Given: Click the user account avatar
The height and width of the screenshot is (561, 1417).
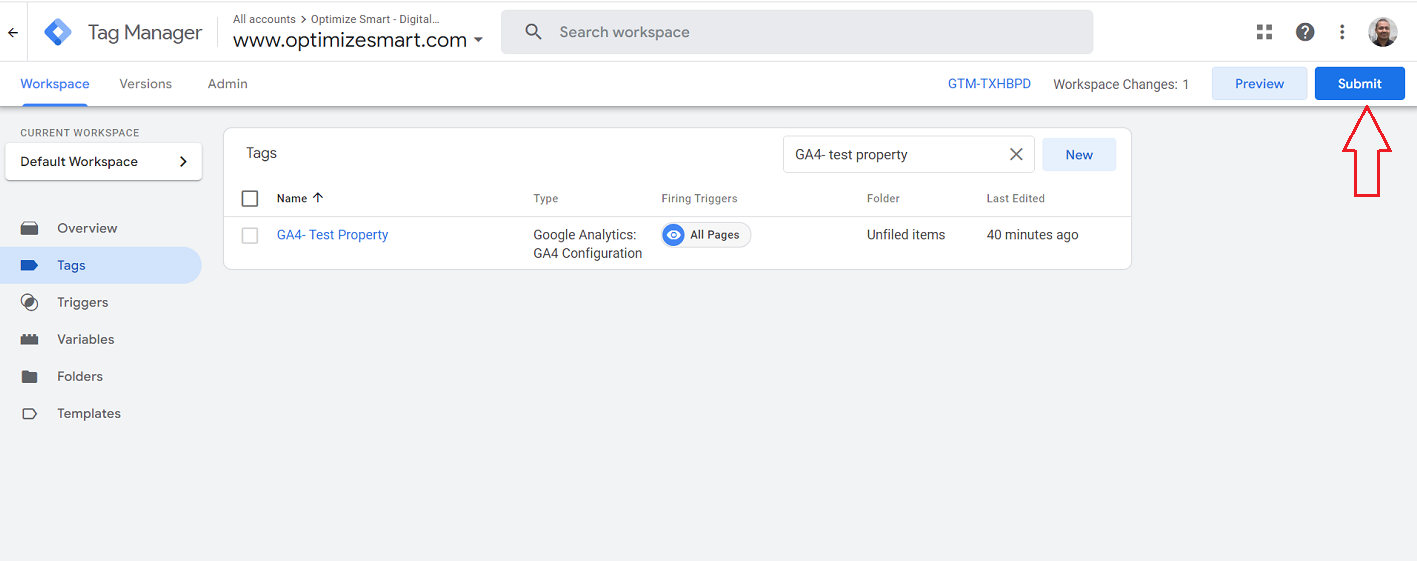Looking at the screenshot, I should 1382,32.
